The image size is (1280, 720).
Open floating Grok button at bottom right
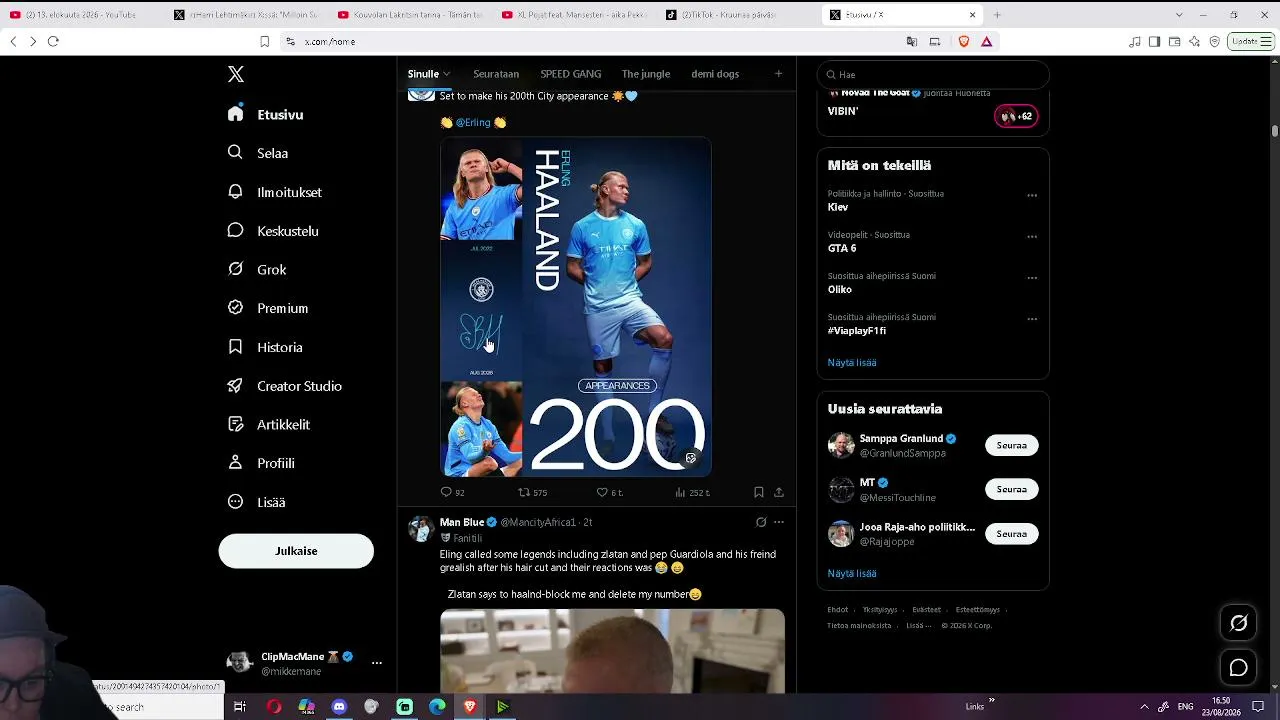click(x=1239, y=623)
